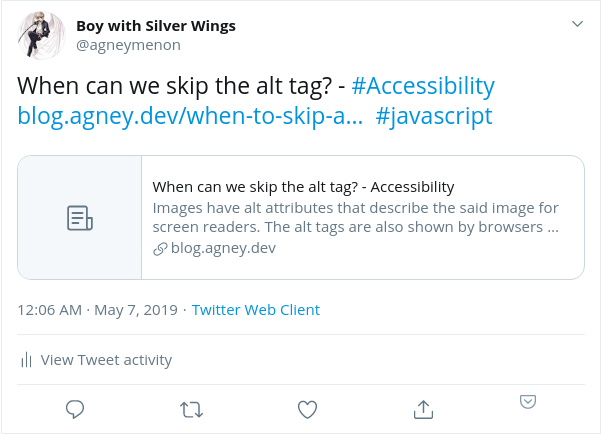This screenshot has height=434, width=601.
Task: Open the Twitter Web Client link
Action: (x=256, y=310)
